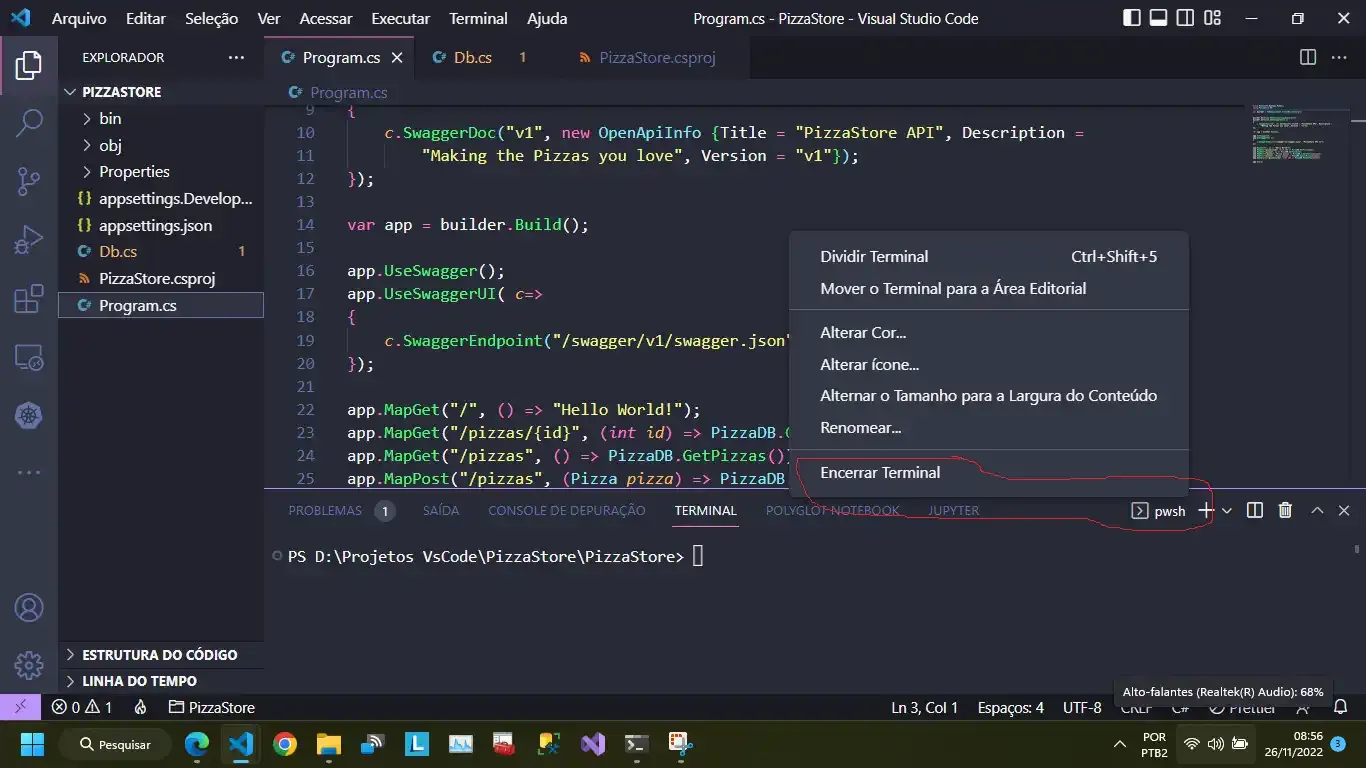Toggle the secondary sidebar layout icon

pos(1184,18)
